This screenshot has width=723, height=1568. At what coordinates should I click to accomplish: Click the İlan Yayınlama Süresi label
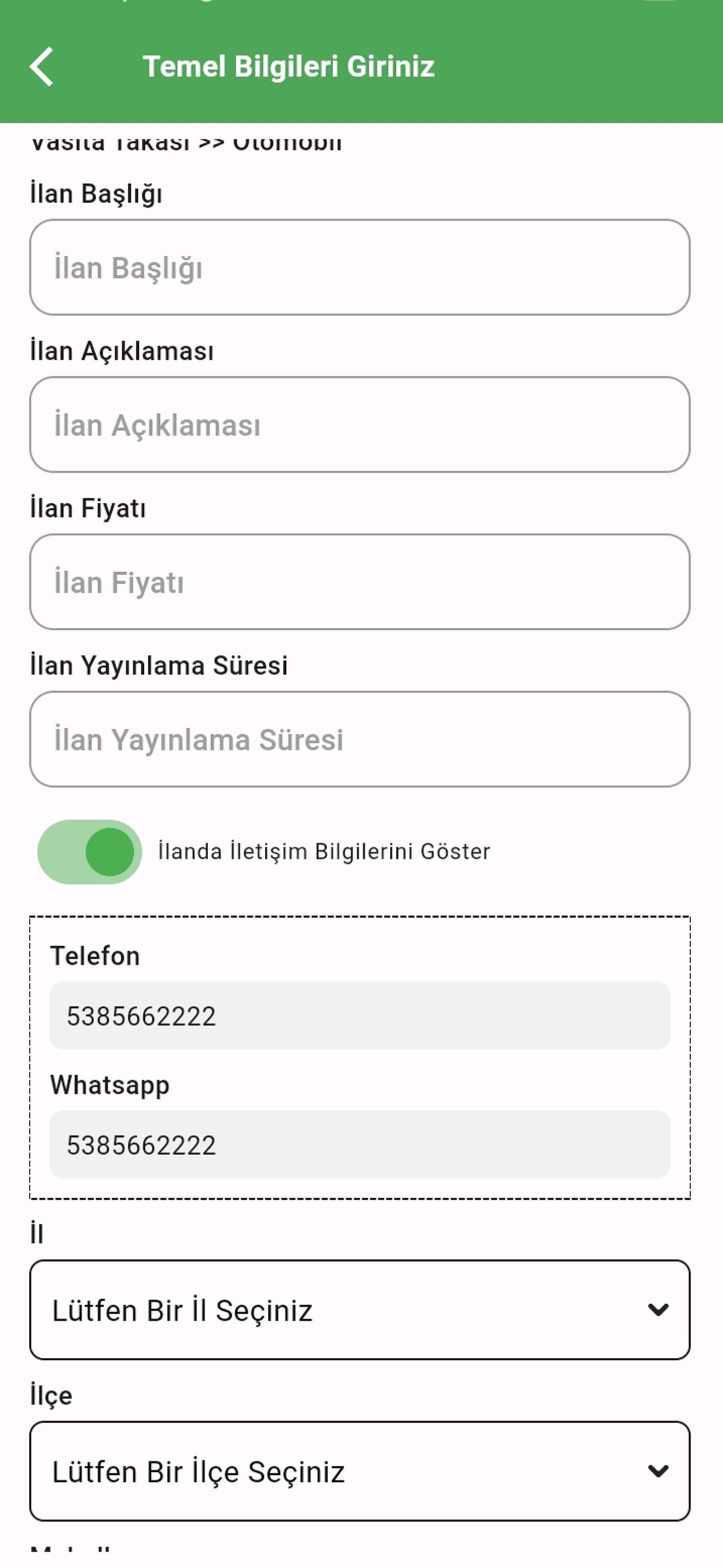point(159,666)
